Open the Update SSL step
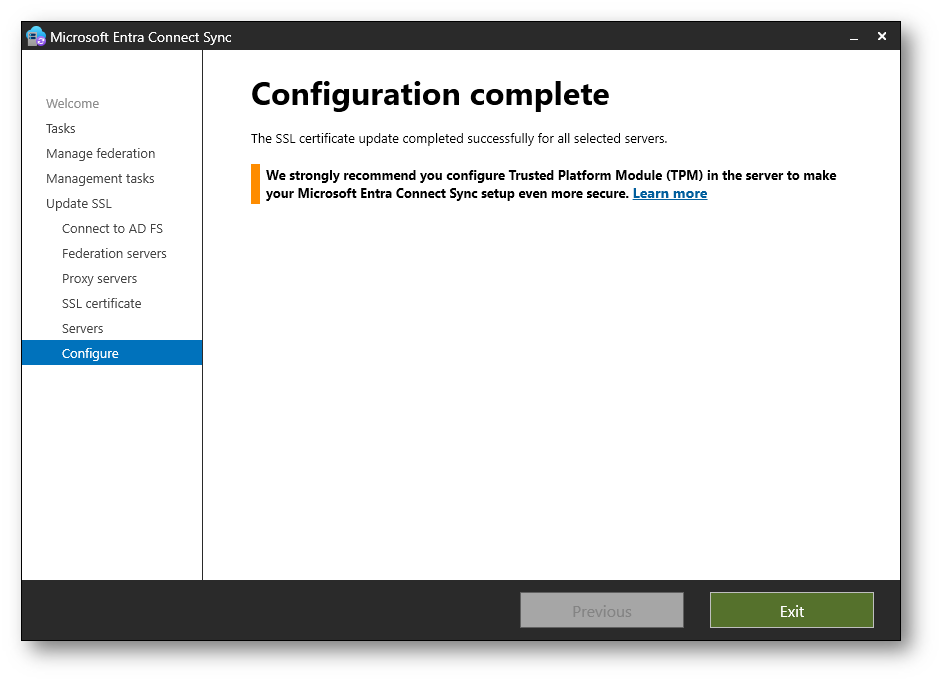This screenshot has height=683, width=943. 79,204
